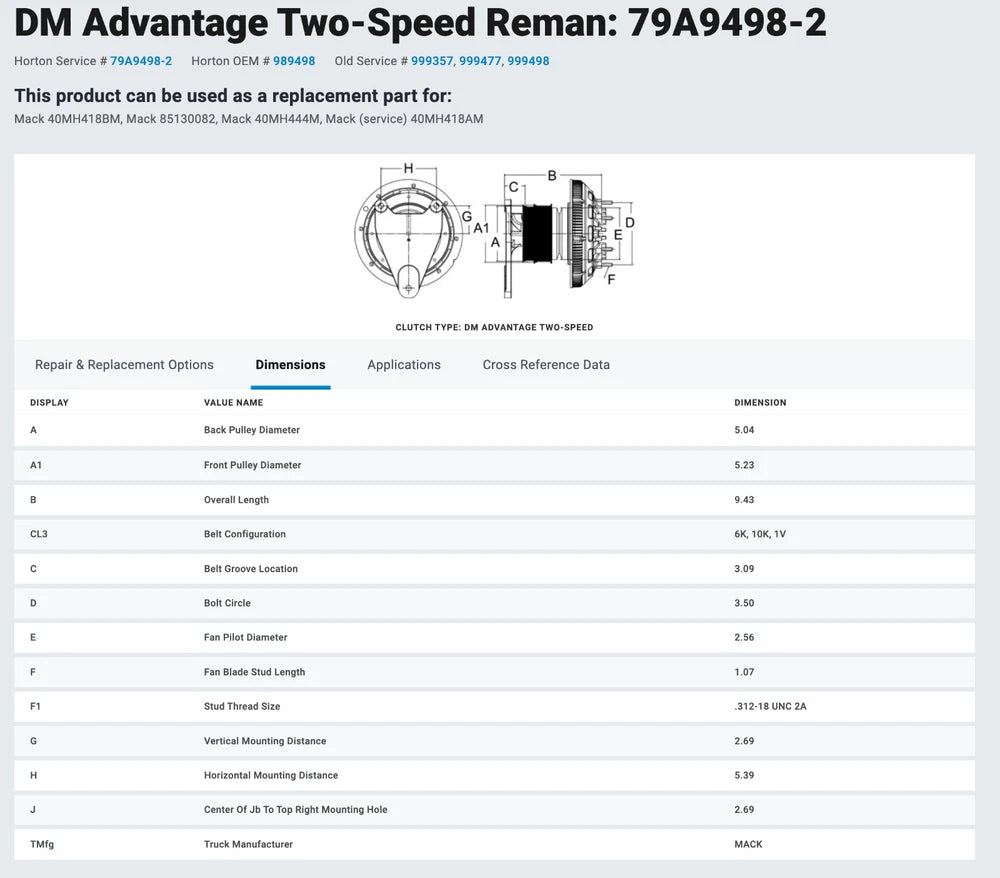Click the Truck Manufacturer MACK value

point(748,844)
